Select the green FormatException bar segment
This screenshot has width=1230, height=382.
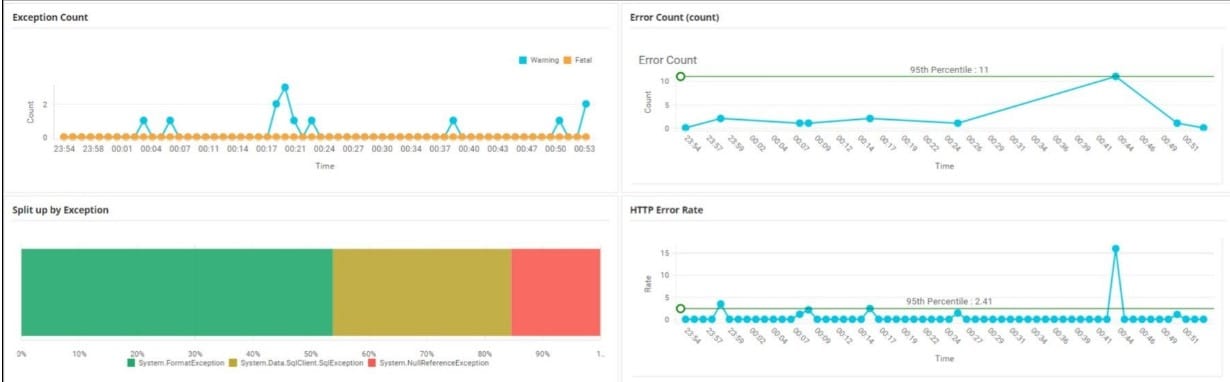[176, 293]
